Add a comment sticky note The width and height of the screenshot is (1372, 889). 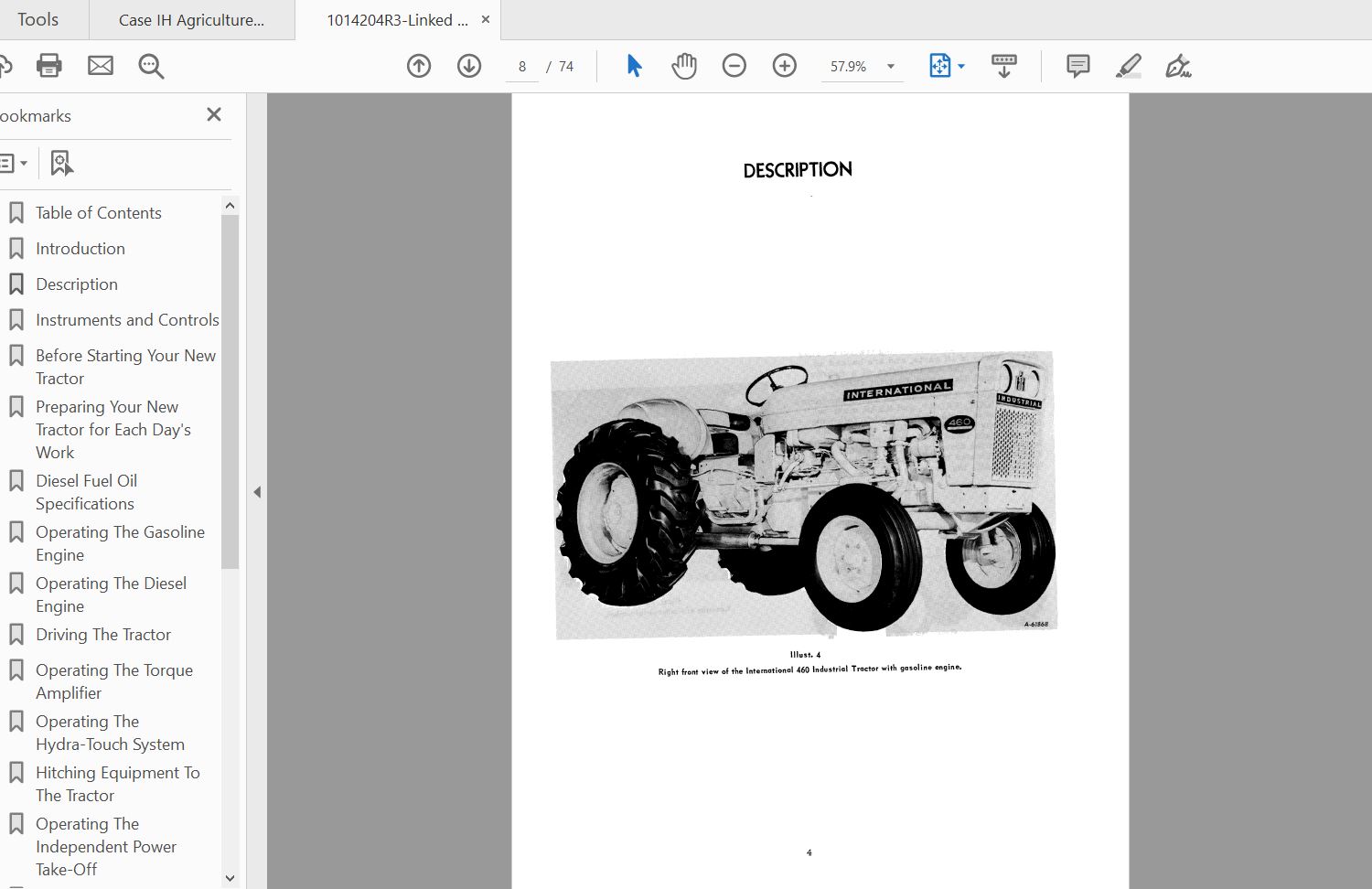(1078, 66)
